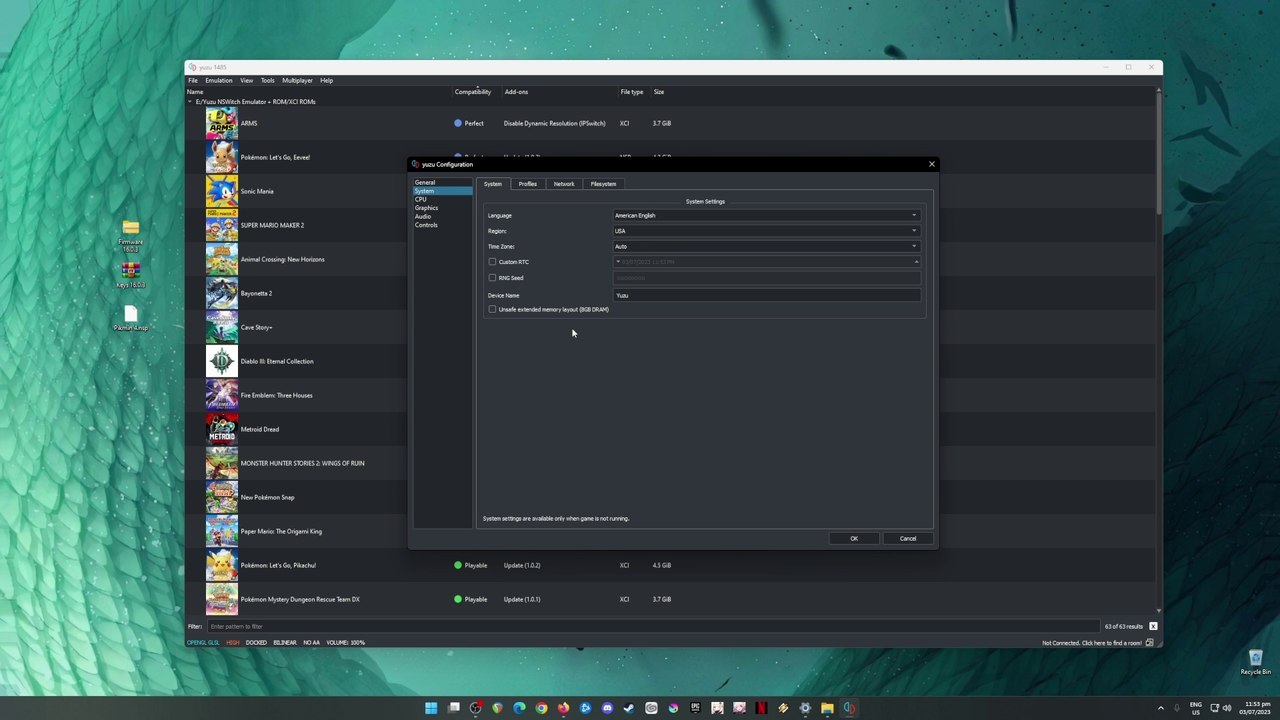Viewport: 1280px width, 720px height.
Task: Select the ARMS game icon
Action: pyautogui.click(x=222, y=123)
